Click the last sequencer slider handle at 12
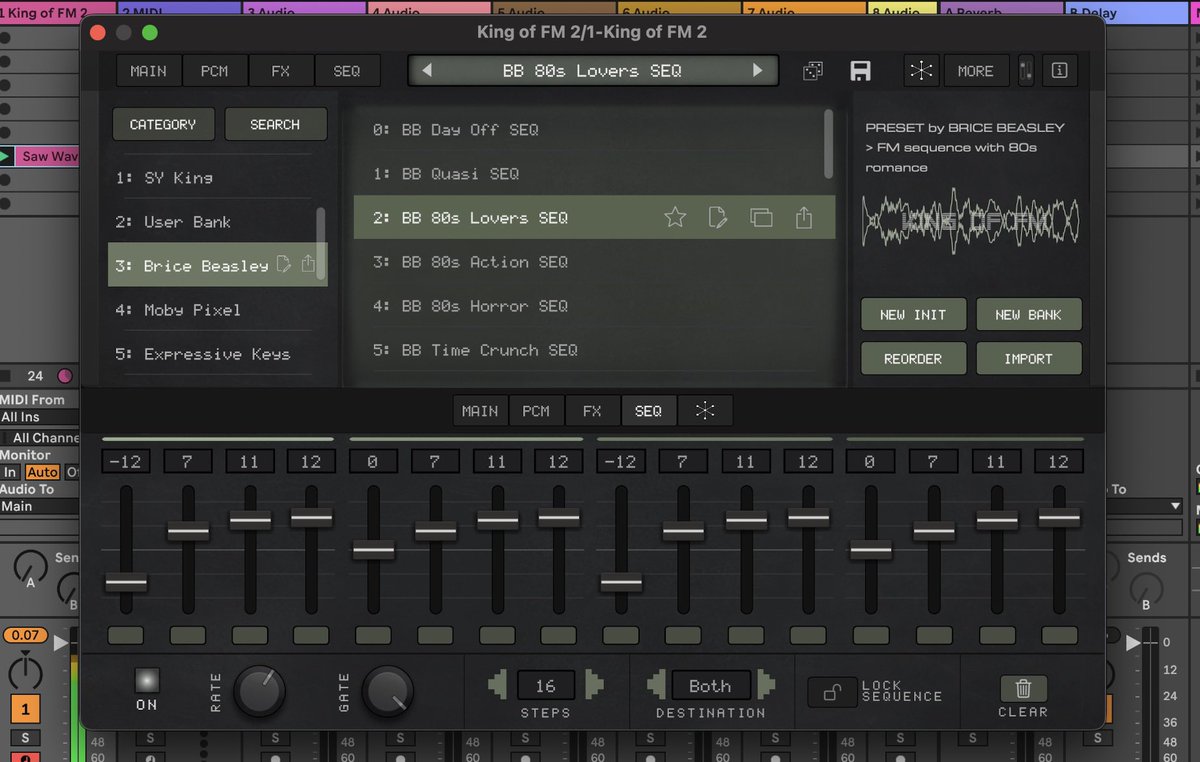This screenshot has width=1200, height=762. pyautogui.click(x=1059, y=518)
